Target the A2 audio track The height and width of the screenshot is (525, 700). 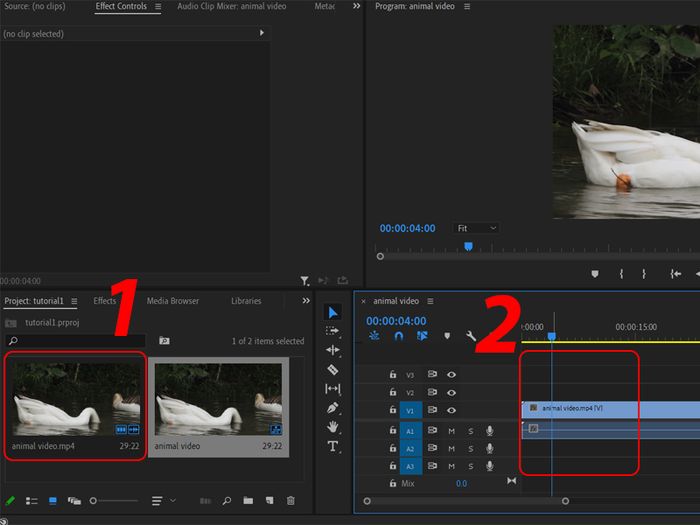pos(410,448)
